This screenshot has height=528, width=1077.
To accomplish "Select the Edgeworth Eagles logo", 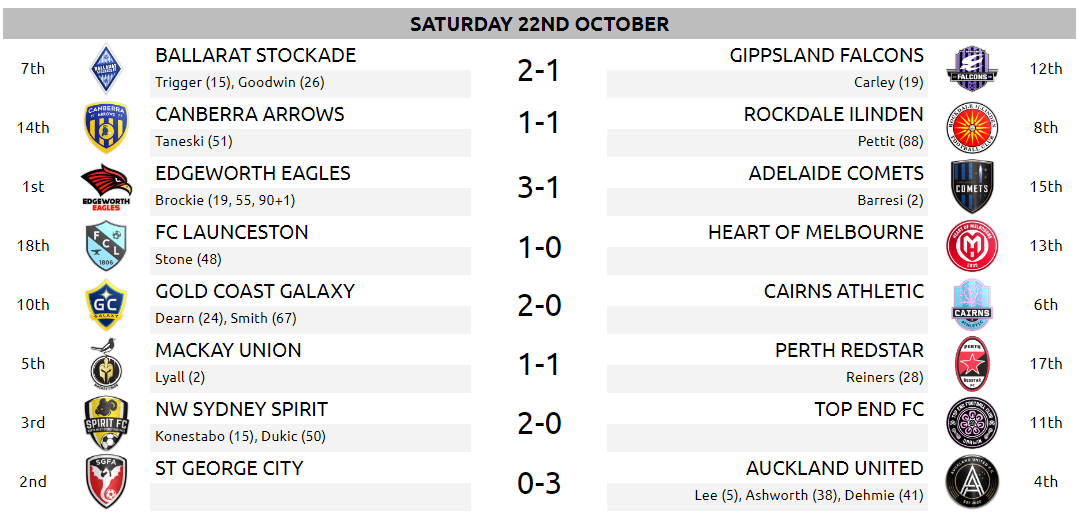I will pos(106,187).
